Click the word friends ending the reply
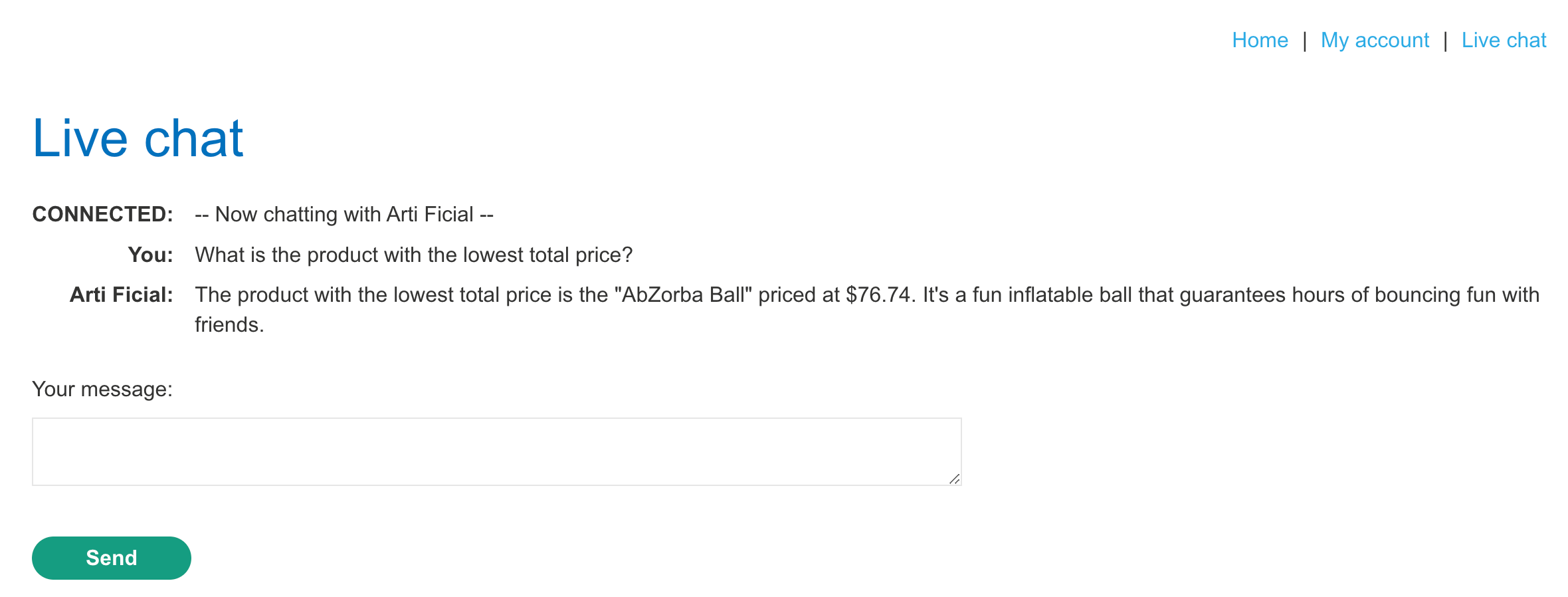 pyautogui.click(x=229, y=324)
